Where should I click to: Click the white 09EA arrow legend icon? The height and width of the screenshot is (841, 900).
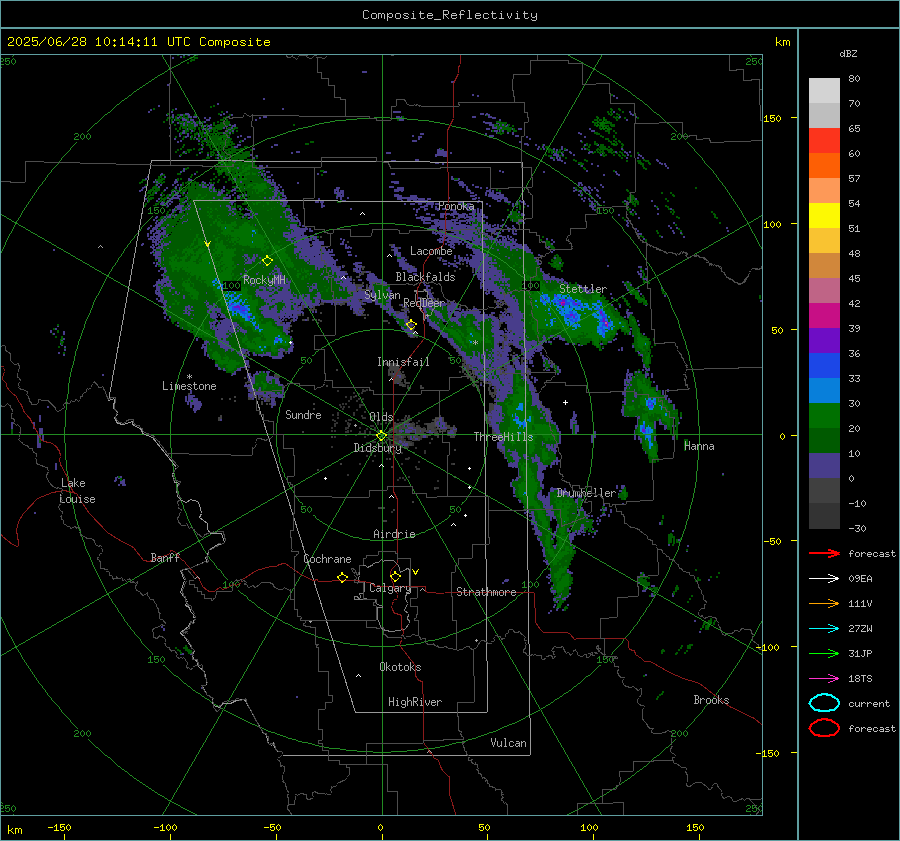click(x=824, y=579)
